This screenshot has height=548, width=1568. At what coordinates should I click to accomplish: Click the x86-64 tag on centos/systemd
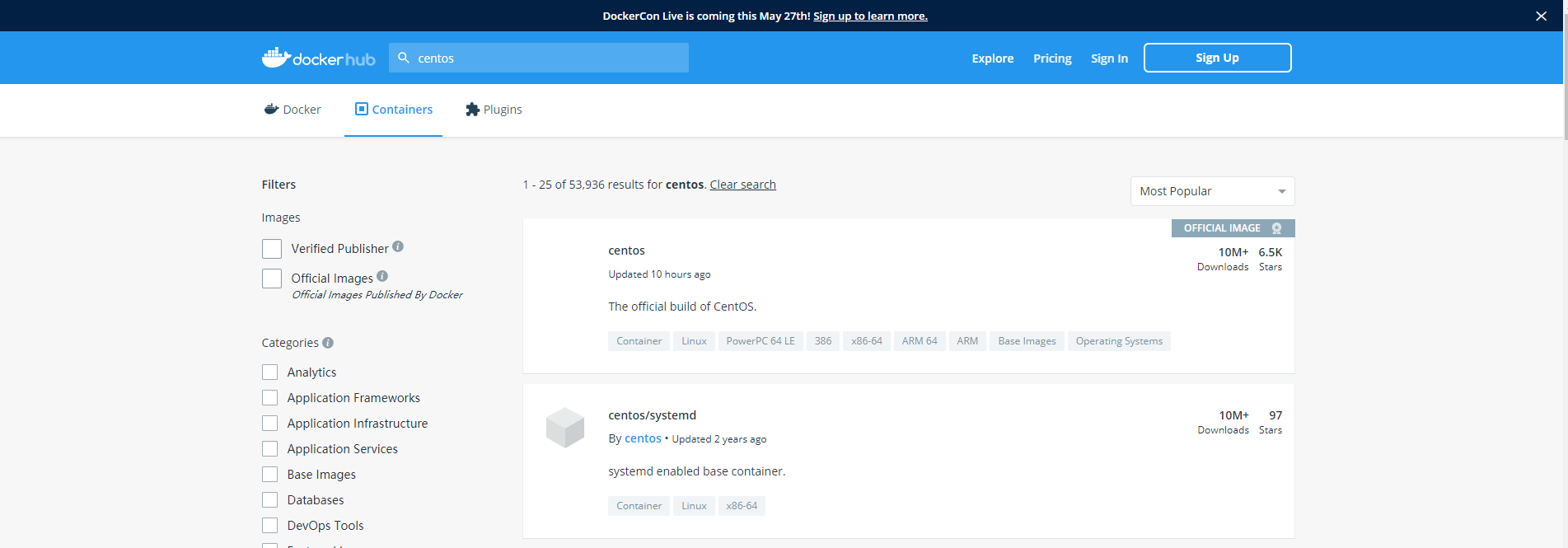tap(742, 506)
